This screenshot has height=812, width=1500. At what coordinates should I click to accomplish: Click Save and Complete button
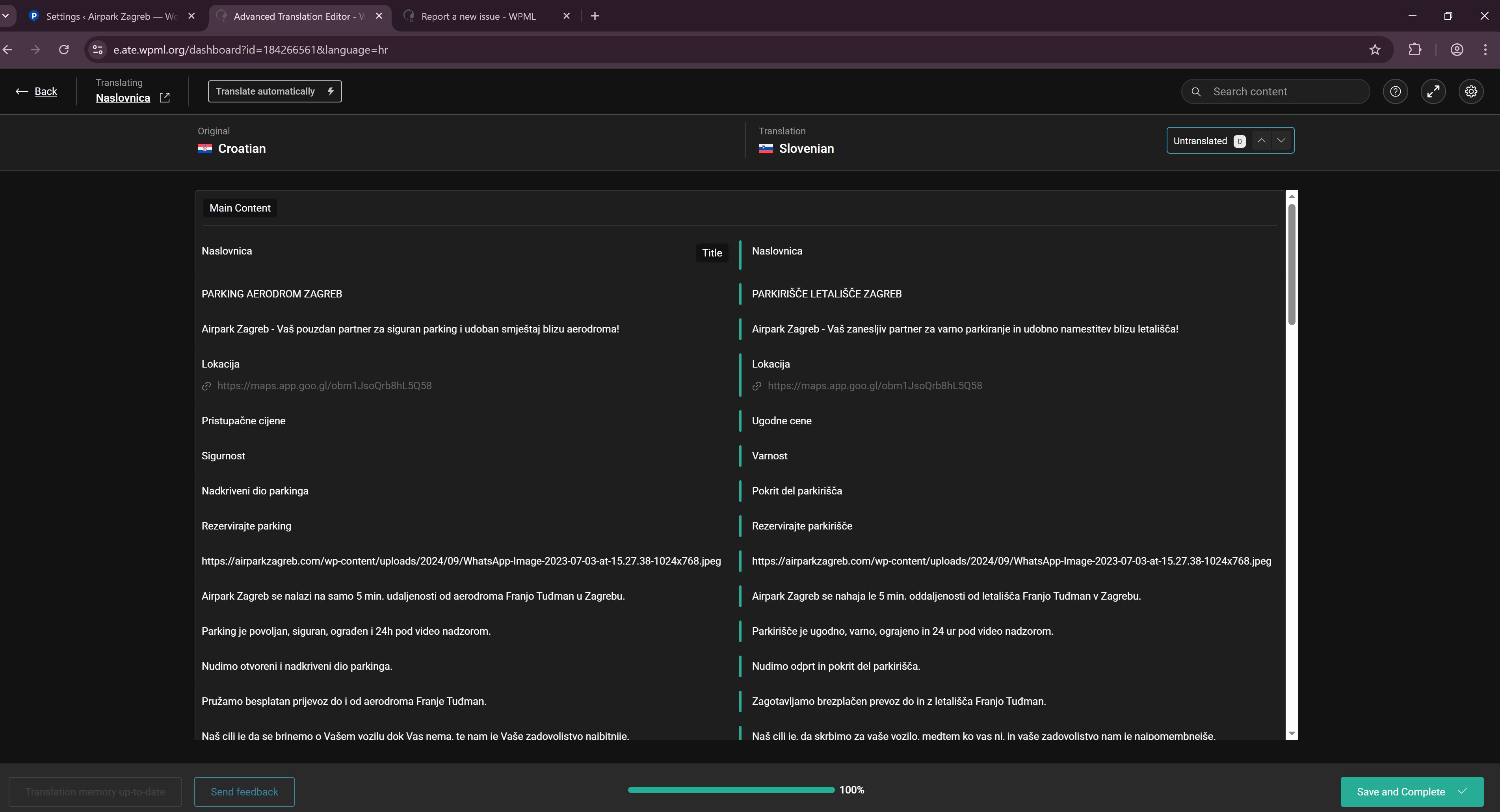click(1411, 792)
